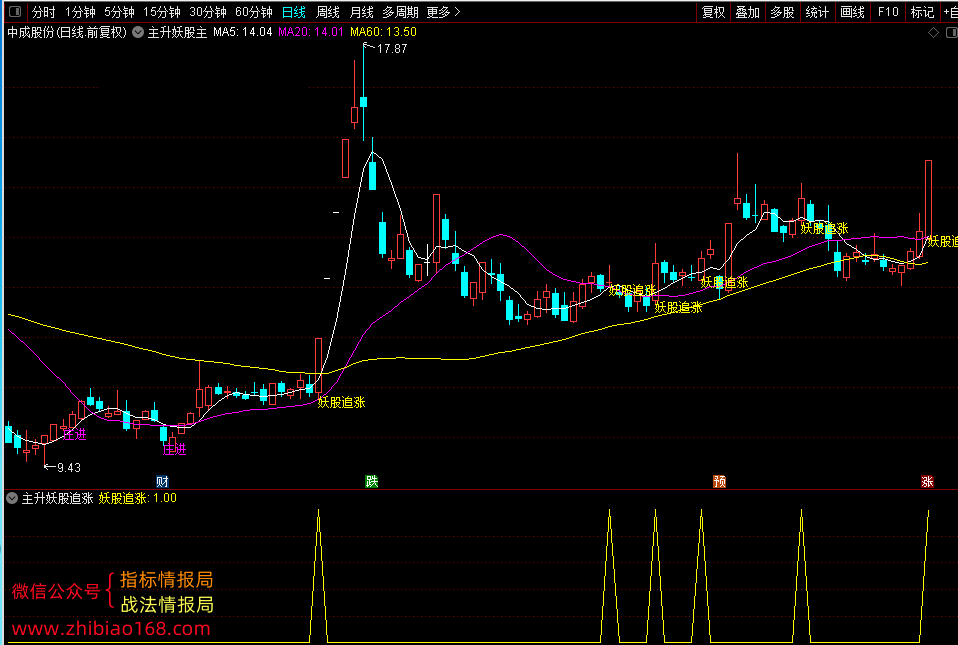958x645 pixels.
Task: Click the 17.87 high price label
Action: click(392, 49)
